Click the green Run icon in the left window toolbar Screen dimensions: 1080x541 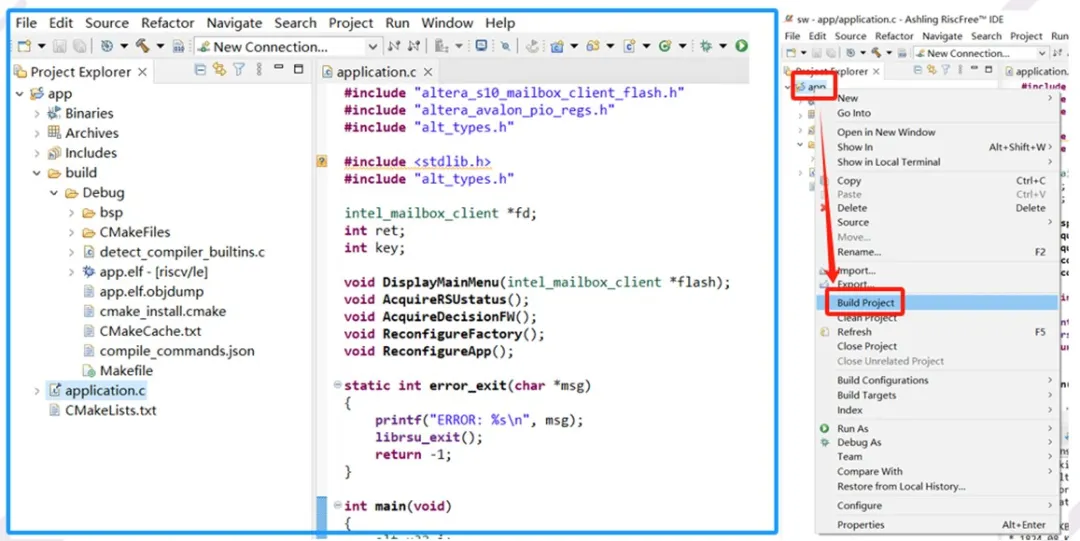point(741,46)
